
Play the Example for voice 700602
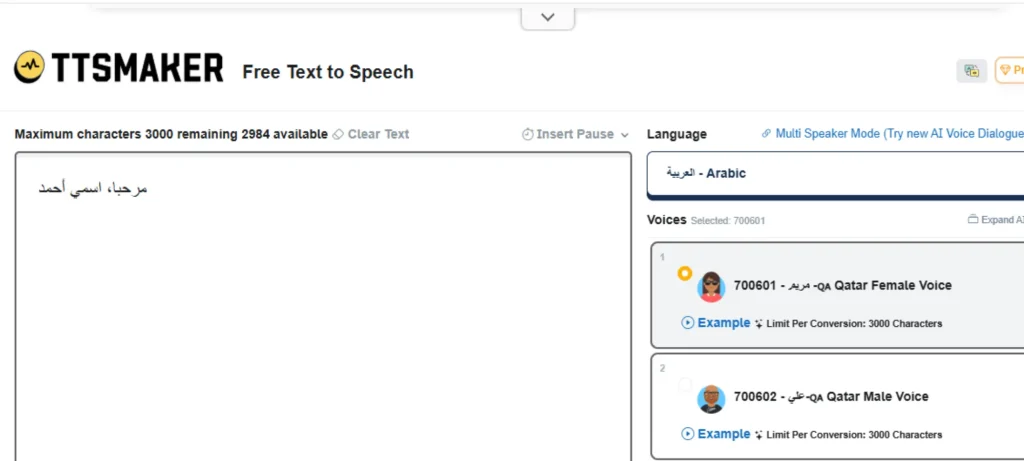tap(716, 434)
